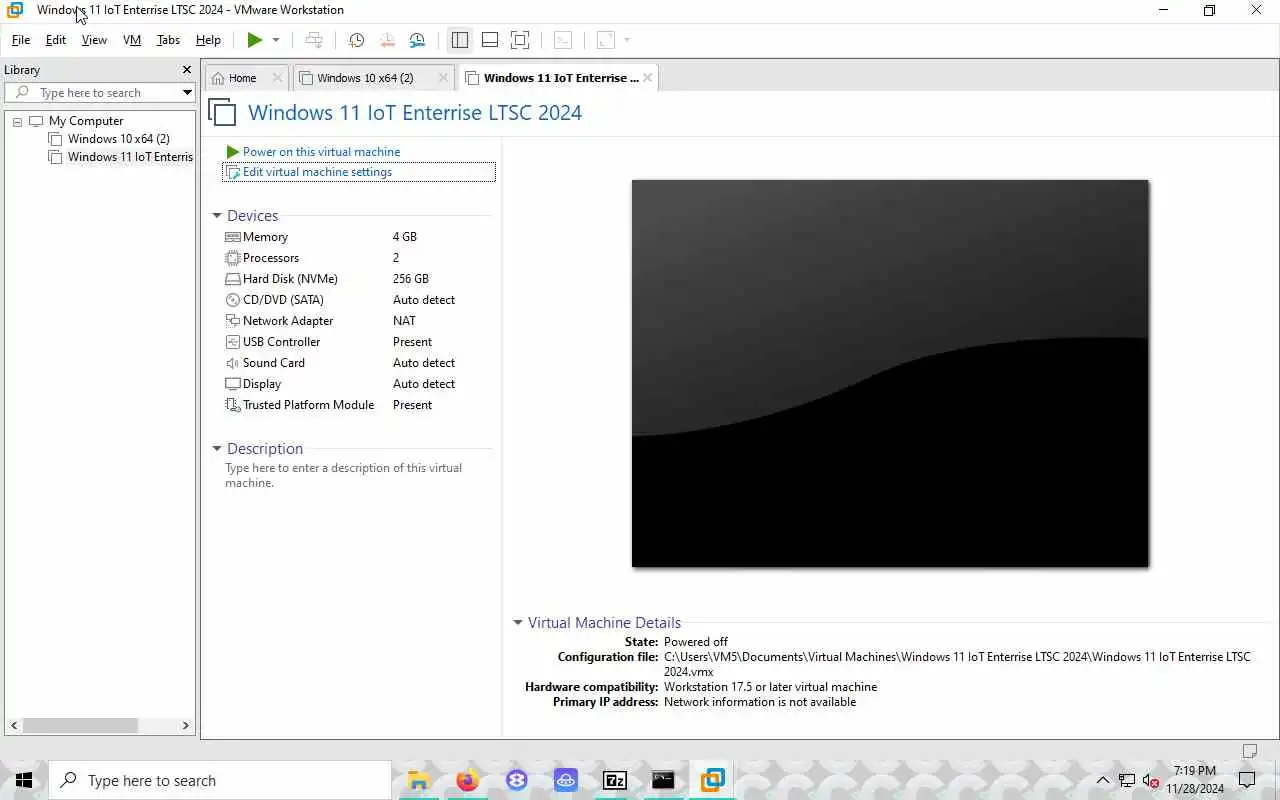1280x800 pixels.
Task: Open the Help menu
Action: point(208,40)
